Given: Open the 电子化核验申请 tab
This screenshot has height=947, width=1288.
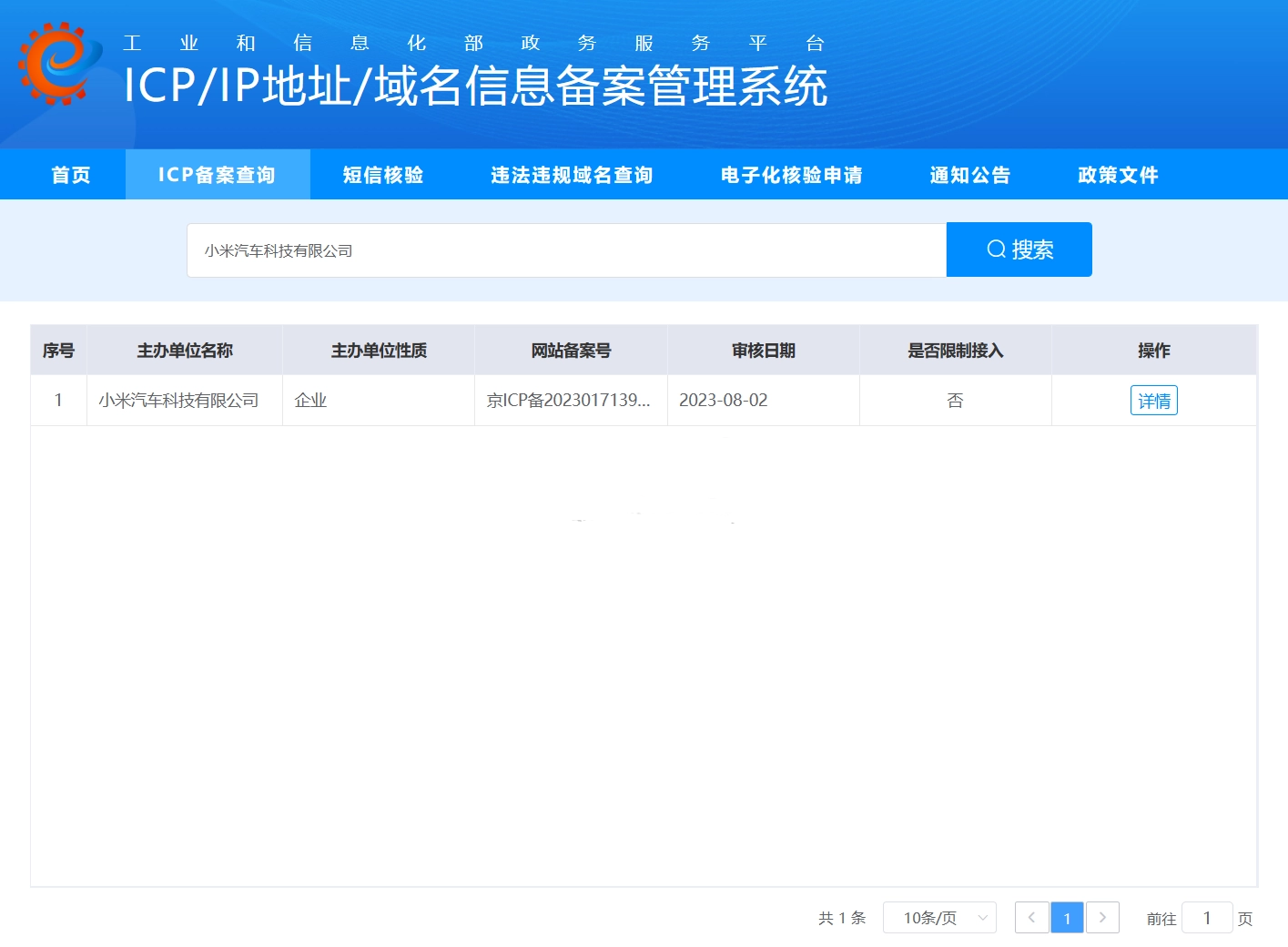Looking at the screenshot, I should 791,175.
